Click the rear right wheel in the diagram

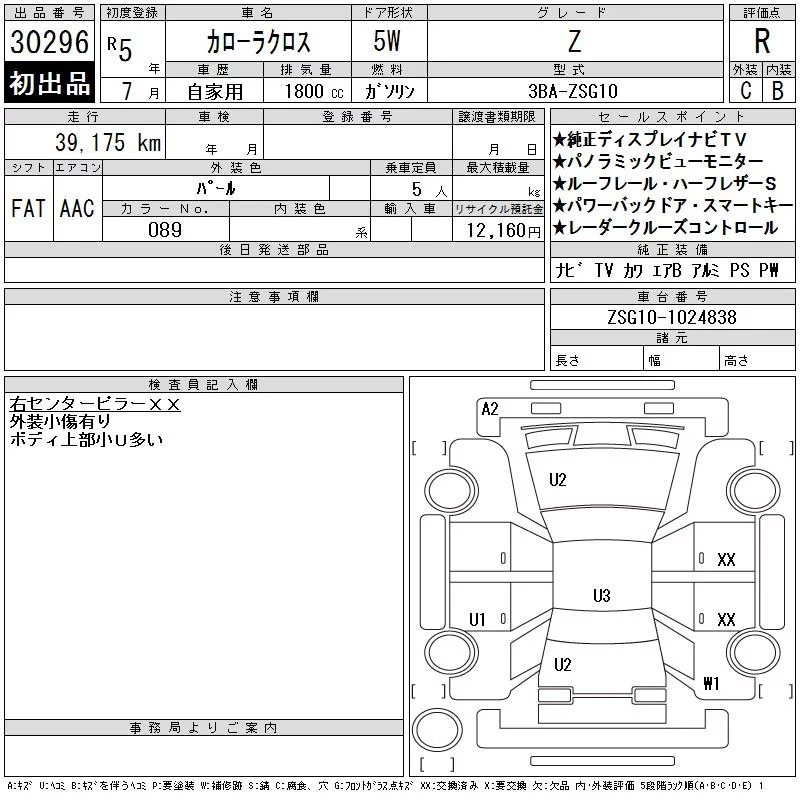(x=754, y=652)
